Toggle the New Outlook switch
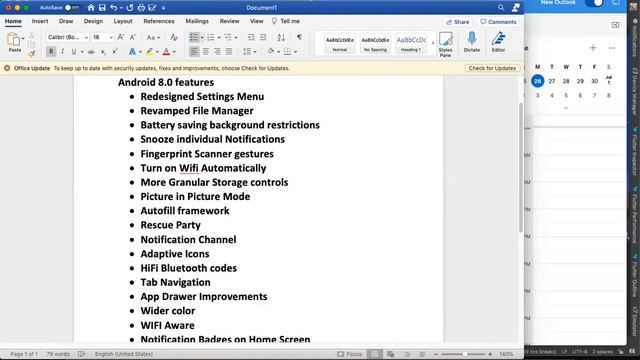Screen dimensions: 640x360 tap(594, 3)
